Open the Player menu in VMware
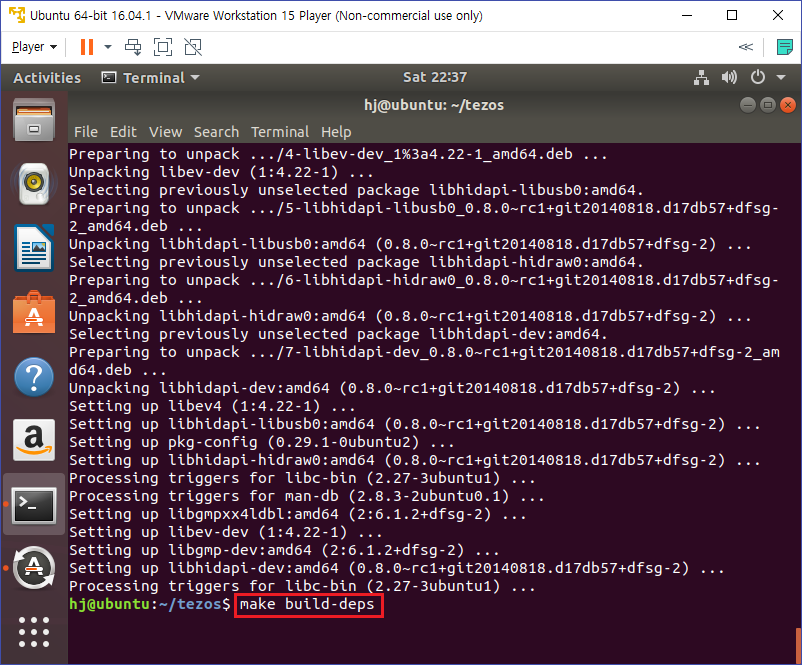 [34, 47]
